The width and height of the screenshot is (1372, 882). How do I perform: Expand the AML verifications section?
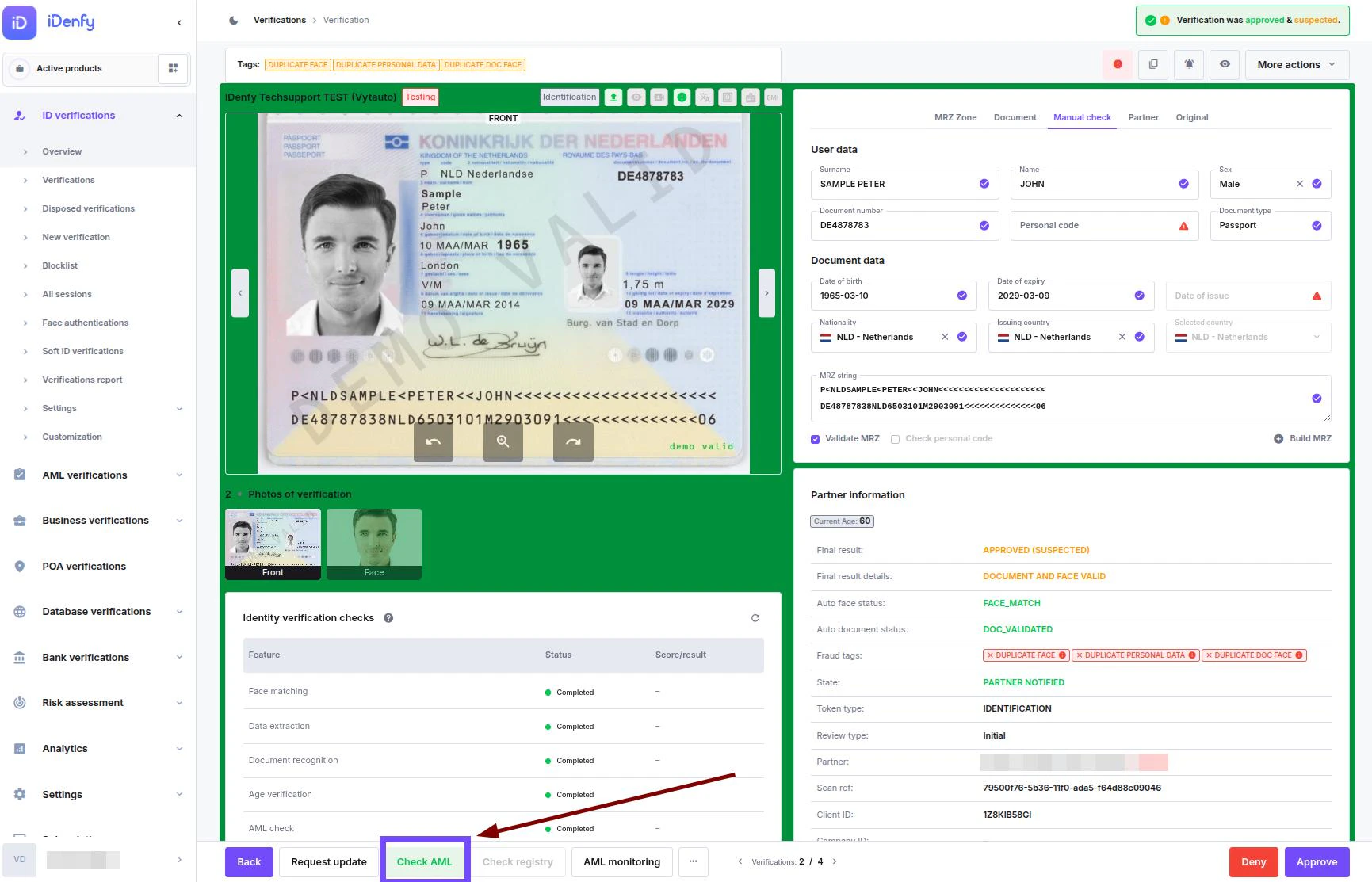click(179, 475)
